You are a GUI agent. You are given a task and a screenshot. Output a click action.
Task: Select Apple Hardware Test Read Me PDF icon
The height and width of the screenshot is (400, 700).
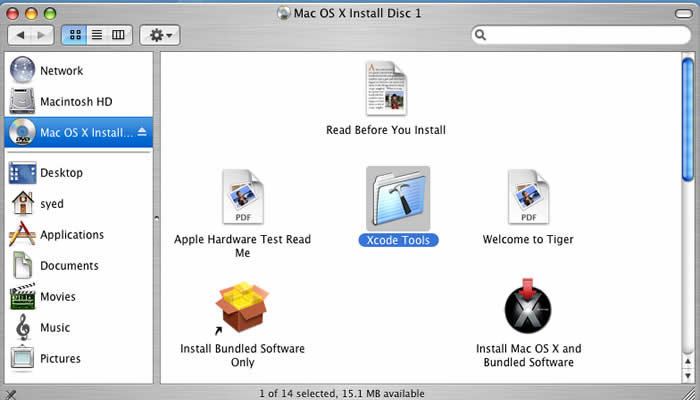tap(243, 197)
